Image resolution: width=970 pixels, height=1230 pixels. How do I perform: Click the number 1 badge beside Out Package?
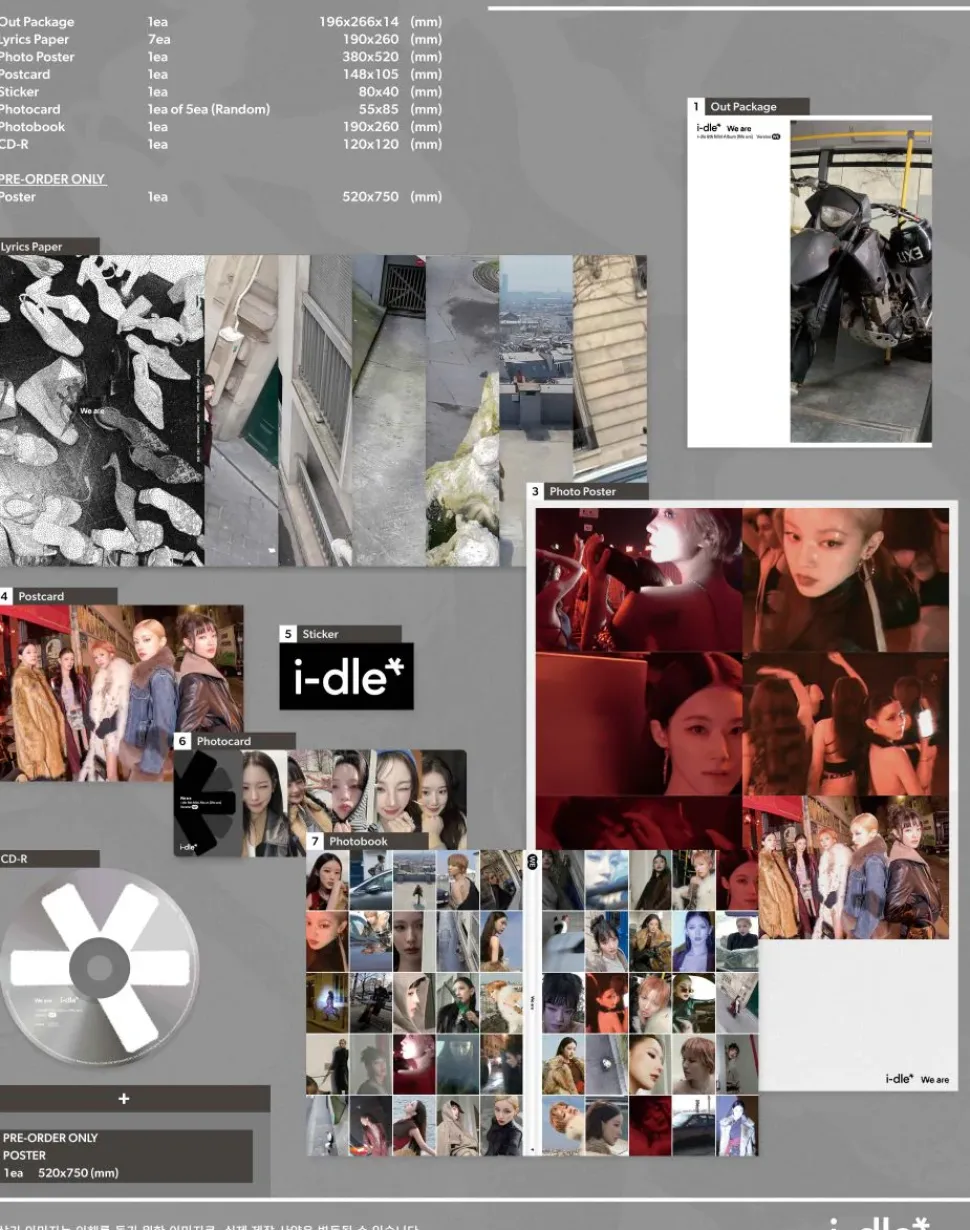pyautogui.click(x=696, y=107)
